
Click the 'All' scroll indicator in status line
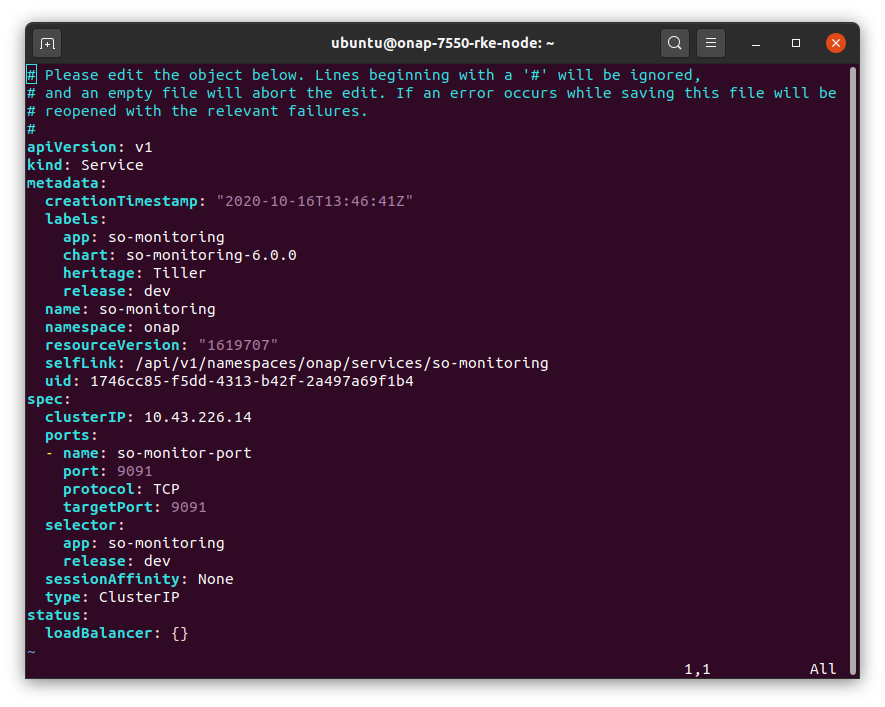pos(823,669)
